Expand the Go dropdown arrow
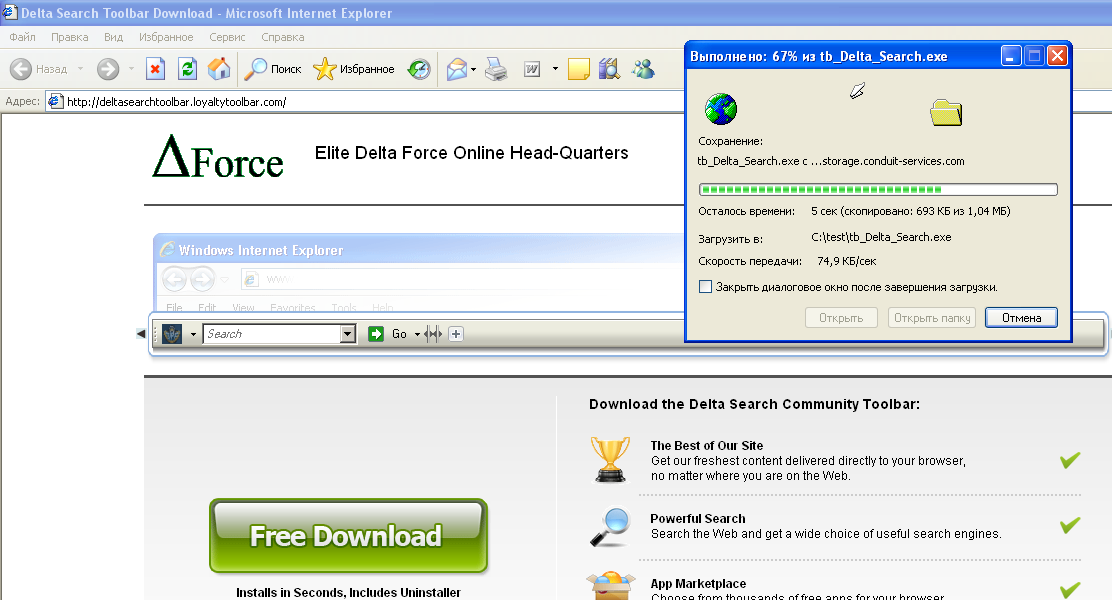 tap(417, 334)
